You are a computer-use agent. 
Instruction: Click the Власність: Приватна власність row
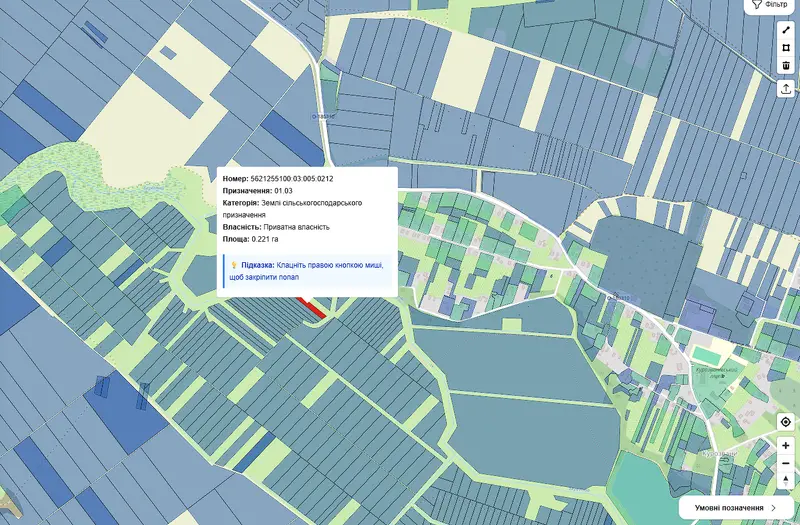coord(276,227)
